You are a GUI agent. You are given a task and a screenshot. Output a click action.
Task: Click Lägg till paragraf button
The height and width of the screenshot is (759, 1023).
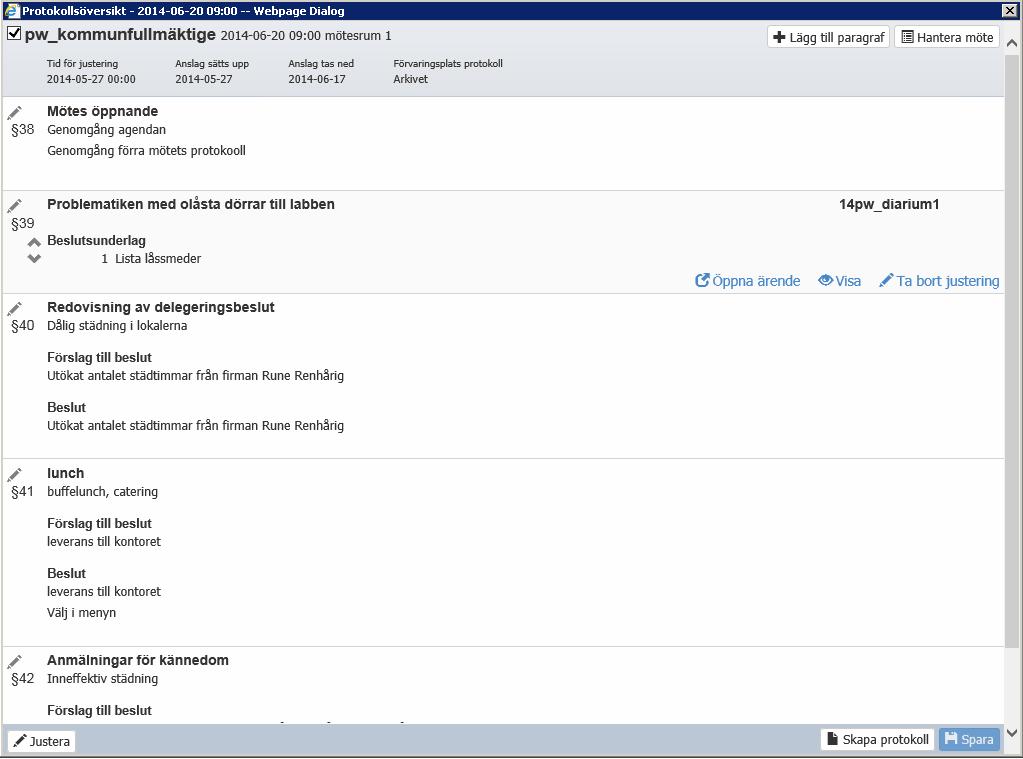[x=829, y=37]
